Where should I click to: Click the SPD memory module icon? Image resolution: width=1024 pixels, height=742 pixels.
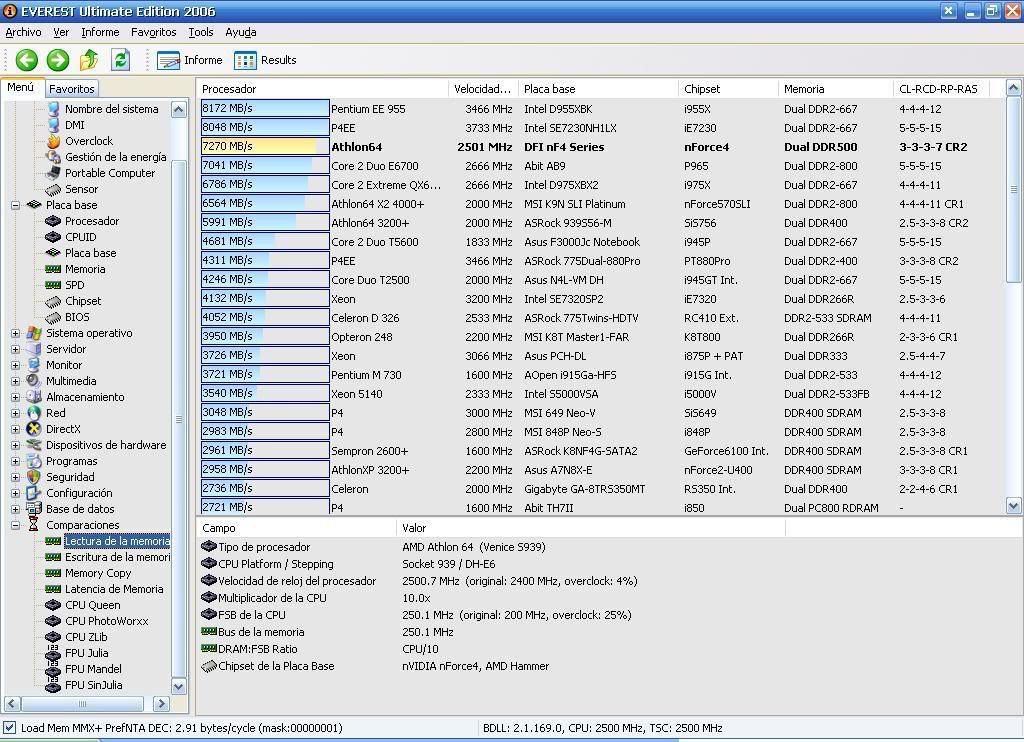coord(53,285)
